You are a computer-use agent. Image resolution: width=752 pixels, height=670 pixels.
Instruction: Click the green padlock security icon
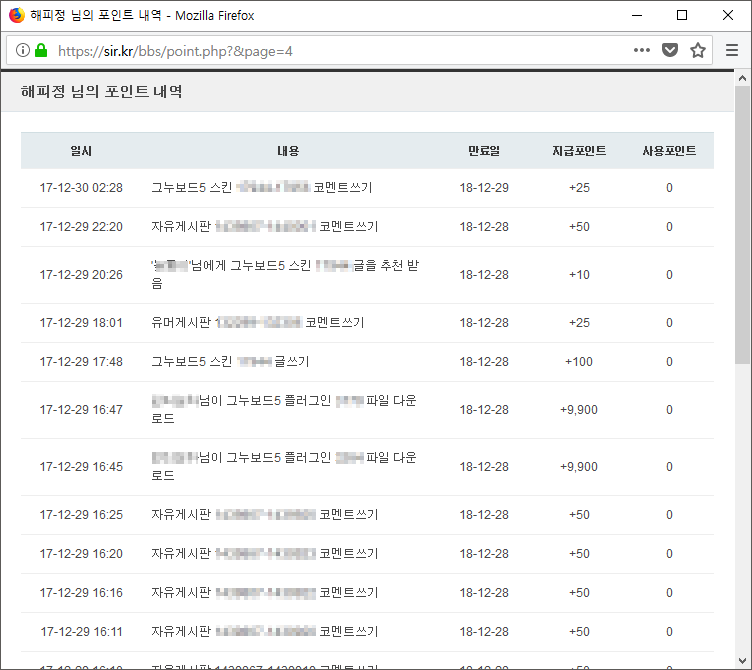(41, 50)
